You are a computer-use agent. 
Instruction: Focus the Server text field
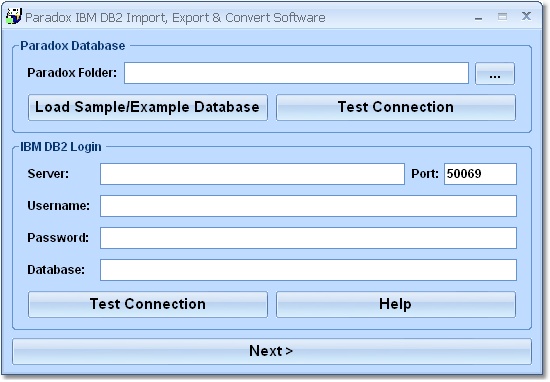pos(252,174)
